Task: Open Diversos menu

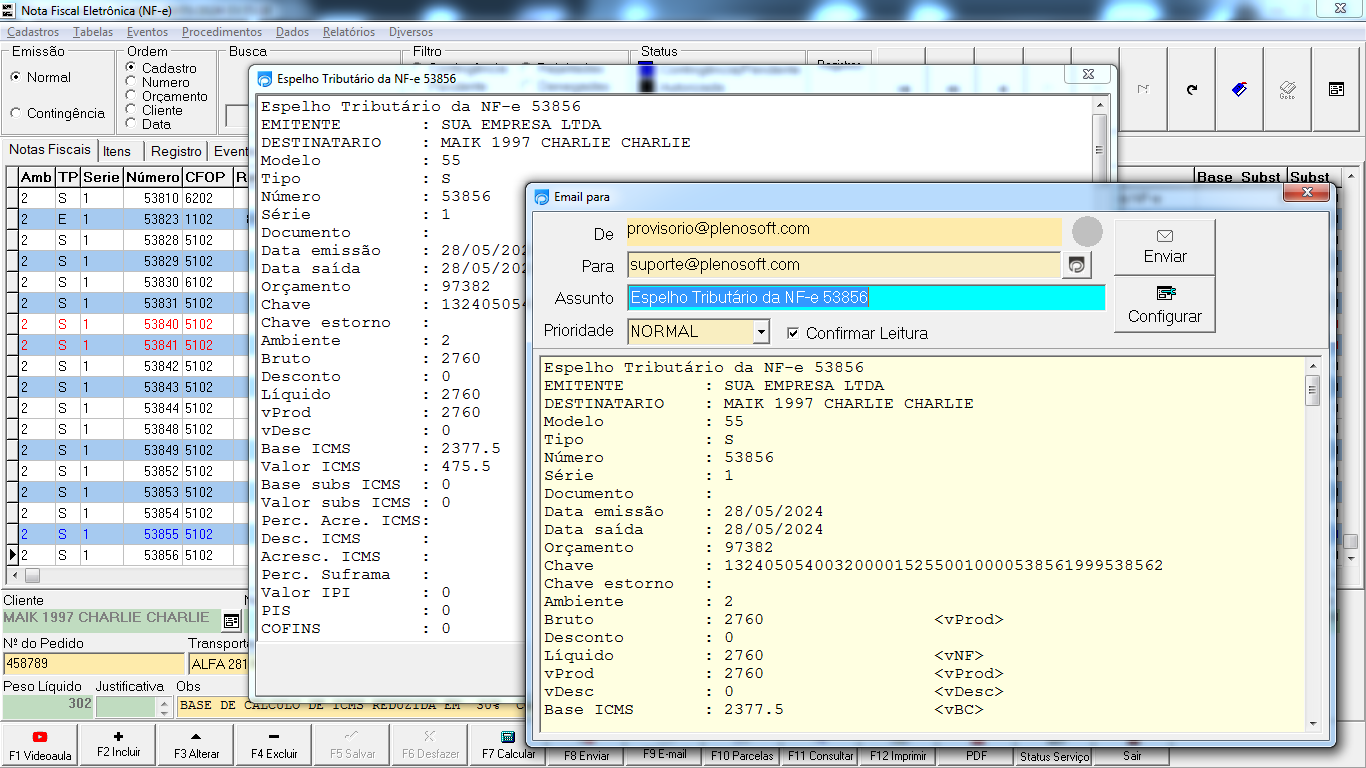Action: click(x=411, y=32)
